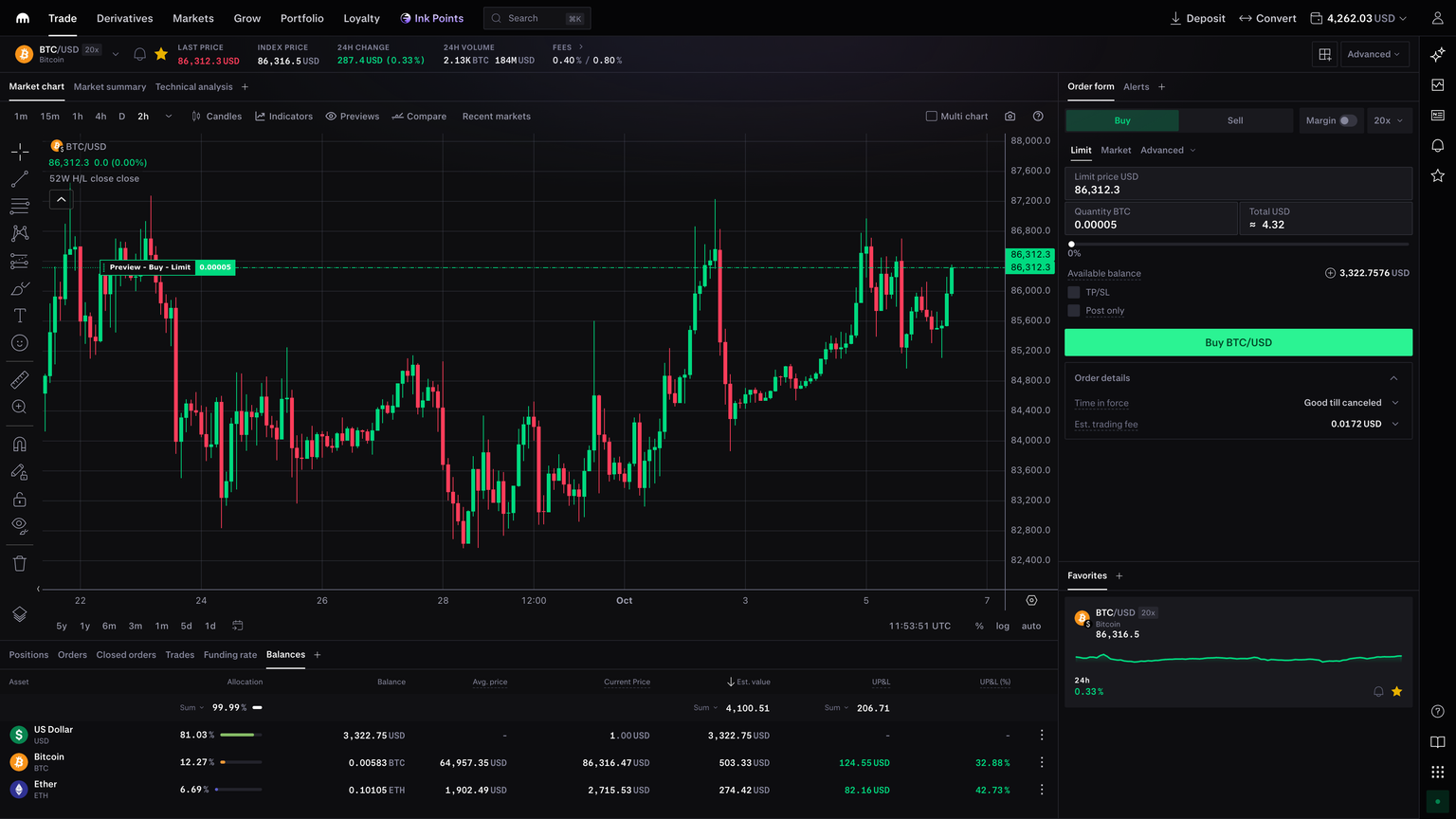
Task: Select the ruler measure tool
Action: pos(19,380)
